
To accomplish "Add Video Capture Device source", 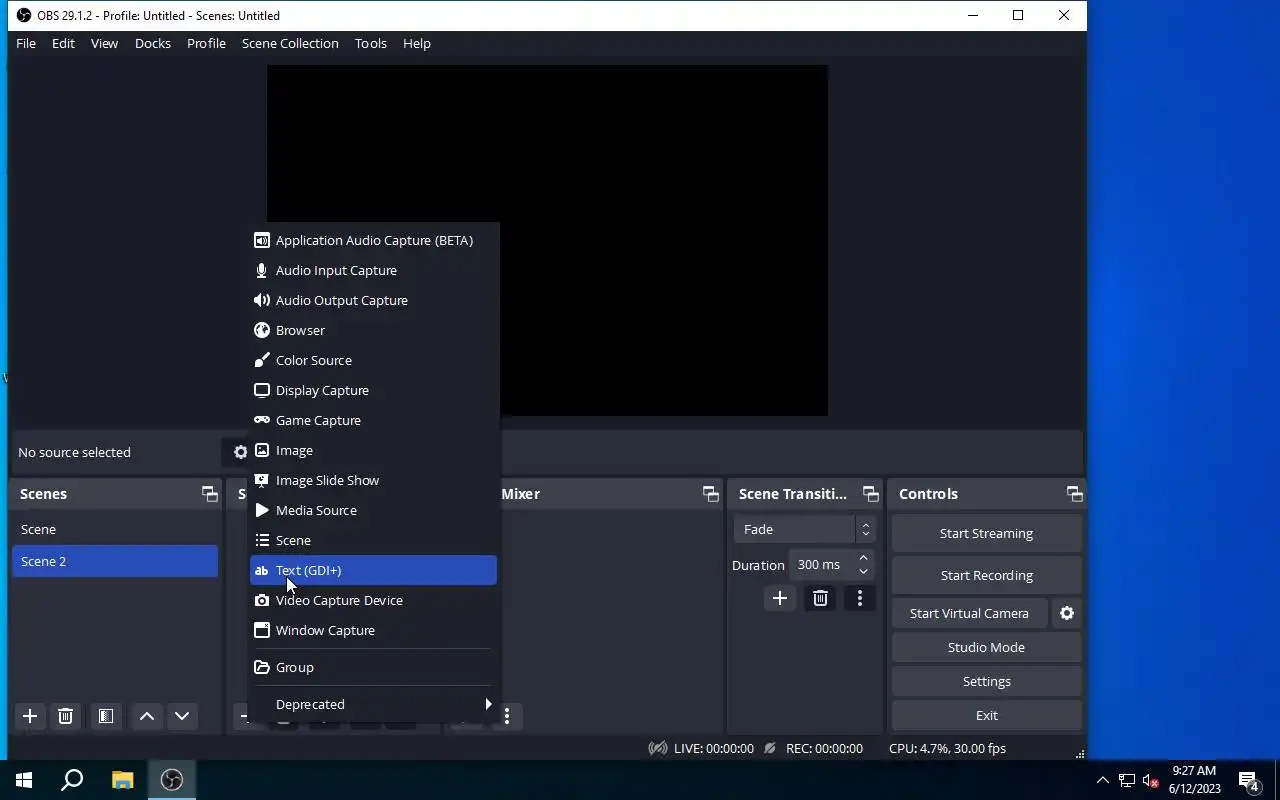I will click(373, 600).
